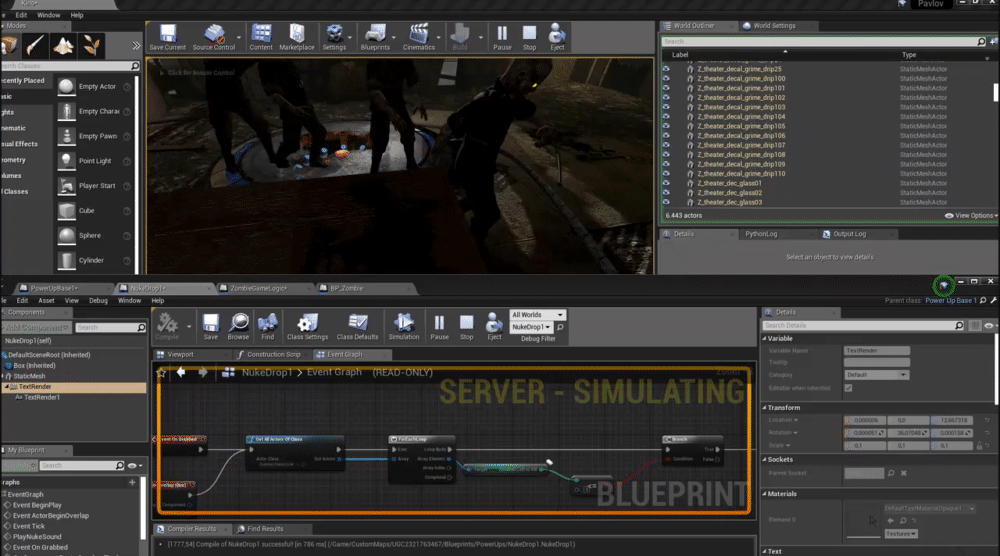
Task: Toggle visibility of Z_theater_decal_grime_drip100
Action: click(667, 78)
